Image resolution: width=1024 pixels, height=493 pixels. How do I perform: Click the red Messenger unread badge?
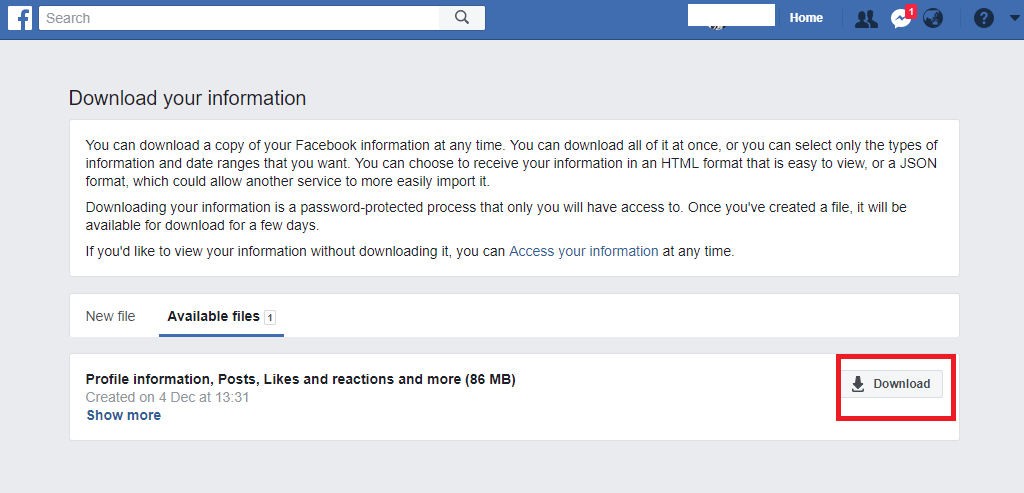point(911,11)
